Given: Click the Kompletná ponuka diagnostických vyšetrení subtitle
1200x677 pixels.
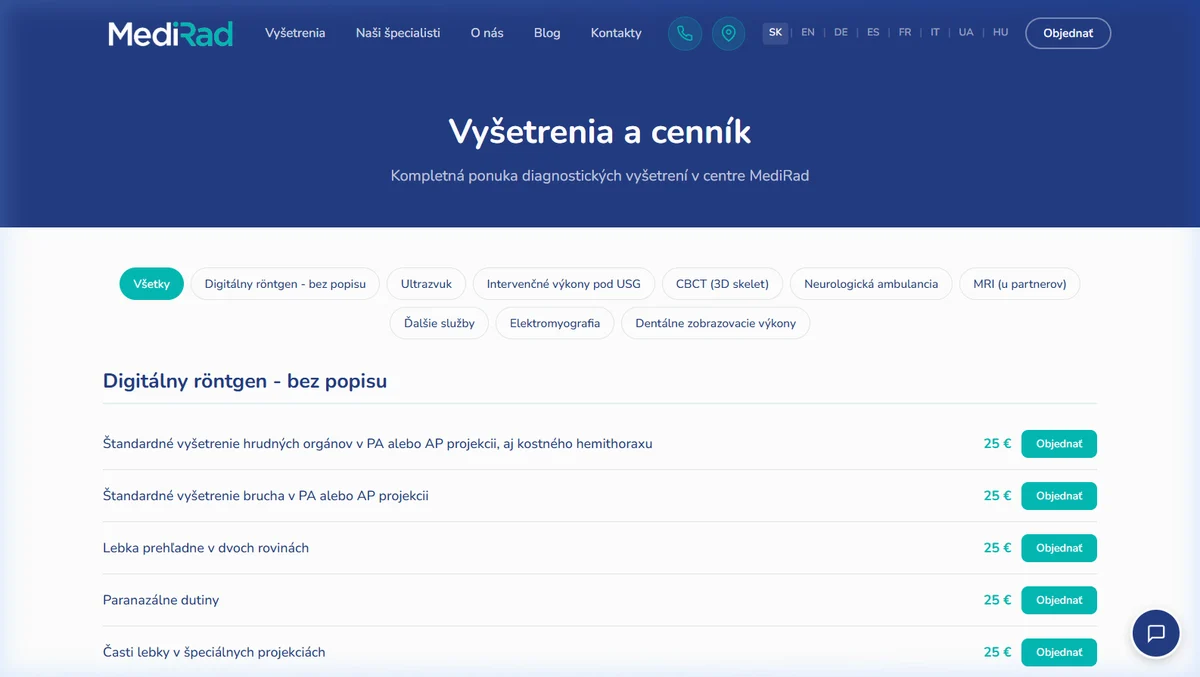Looking at the screenshot, I should click(x=600, y=176).
